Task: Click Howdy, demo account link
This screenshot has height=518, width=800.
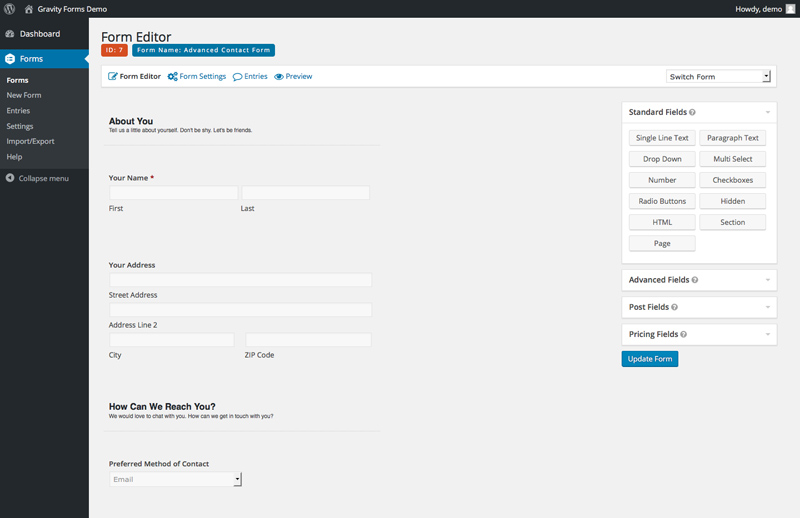Action: [758, 9]
